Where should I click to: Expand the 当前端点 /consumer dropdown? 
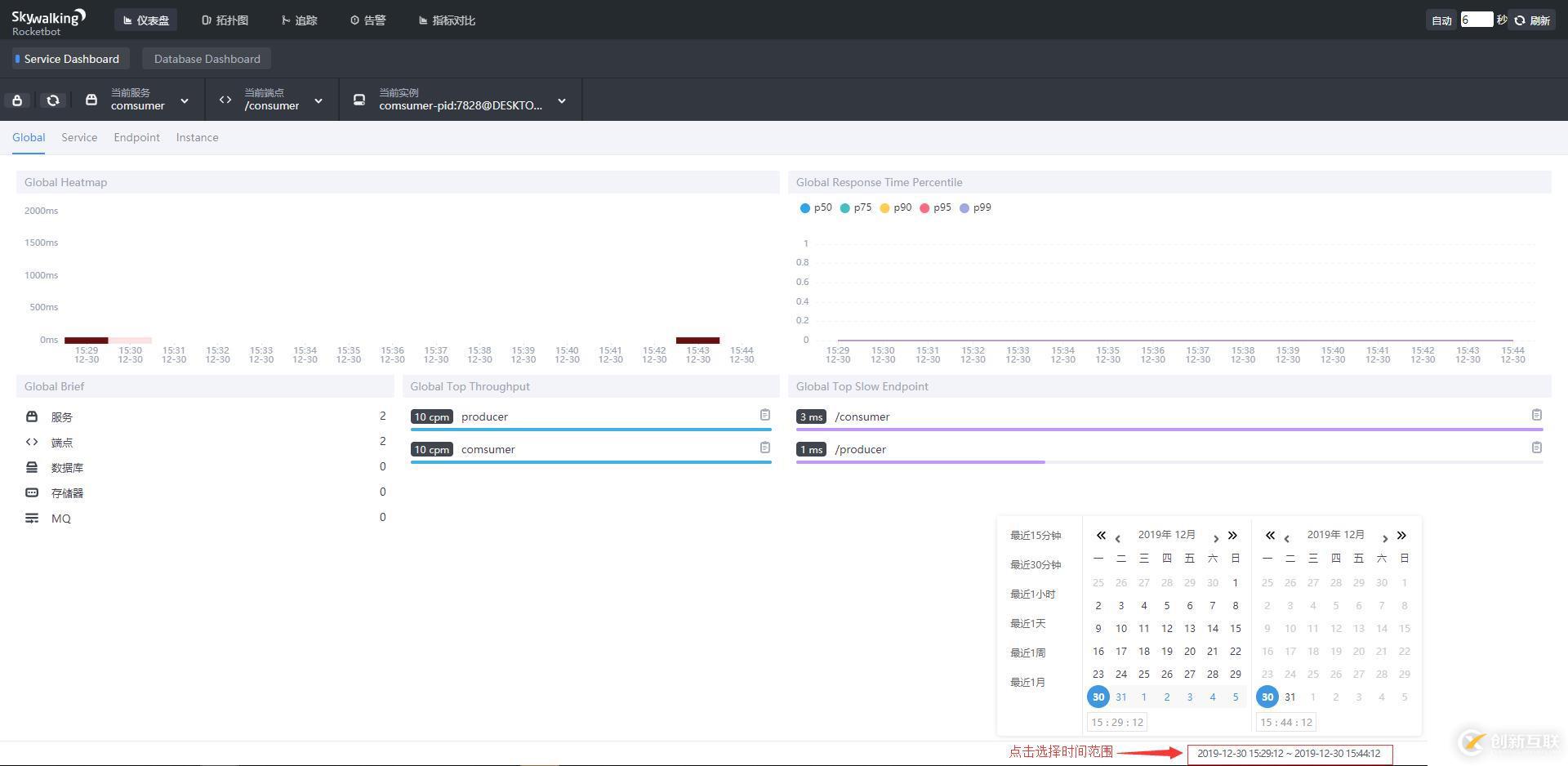pyautogui.click(x=274, y=100)
